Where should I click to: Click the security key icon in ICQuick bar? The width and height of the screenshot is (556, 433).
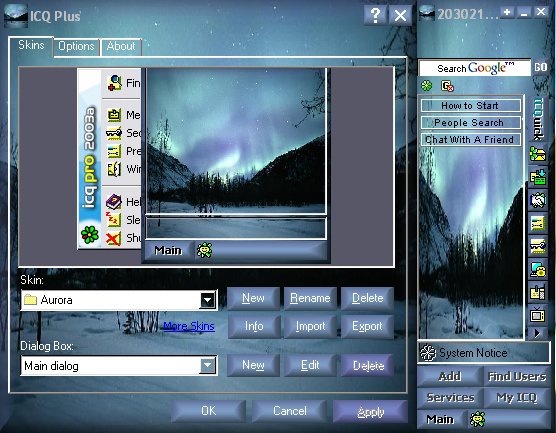click(x=538, y=246)
